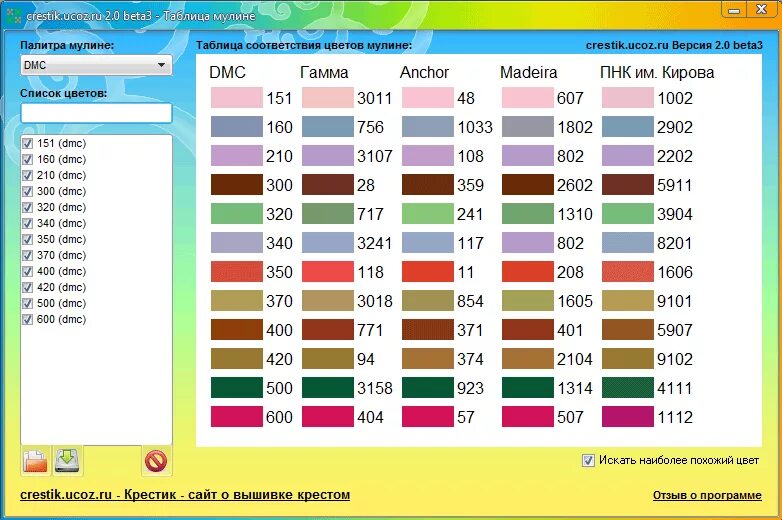Click the red clear list icon
This screenshot has width=782, height=520.
coord(156,461)
